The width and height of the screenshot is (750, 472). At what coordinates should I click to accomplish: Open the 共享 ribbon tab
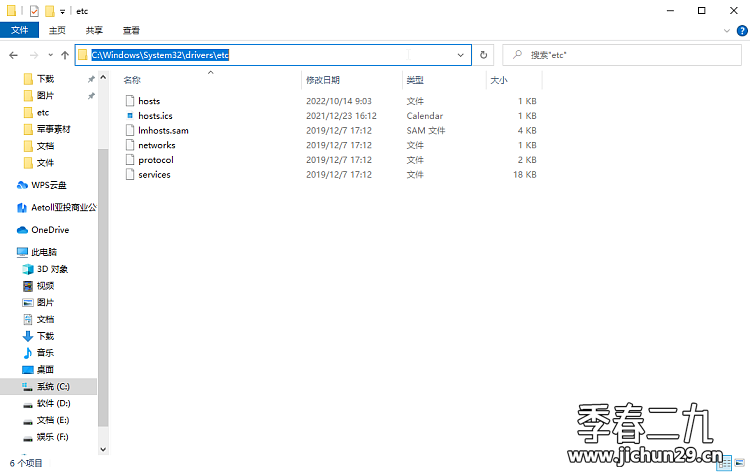(94, 30)
